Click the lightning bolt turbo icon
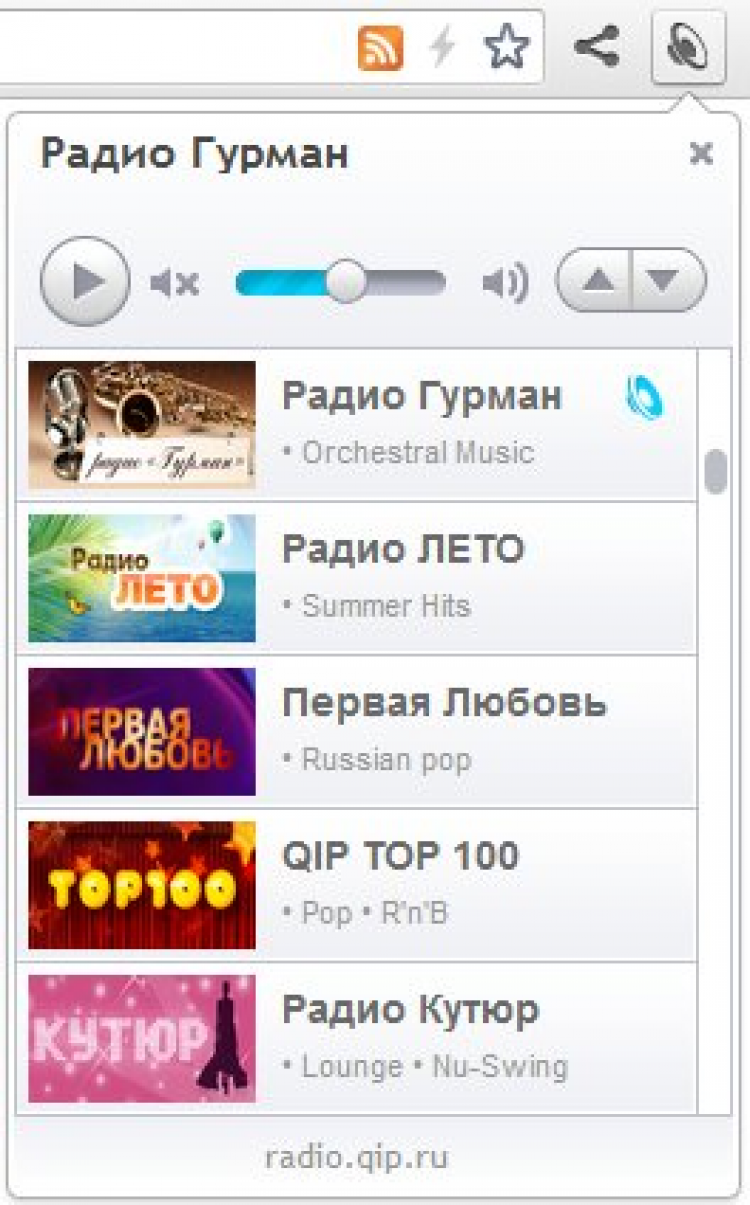Viewport: 750px width, 1205px height. (443, 47)
